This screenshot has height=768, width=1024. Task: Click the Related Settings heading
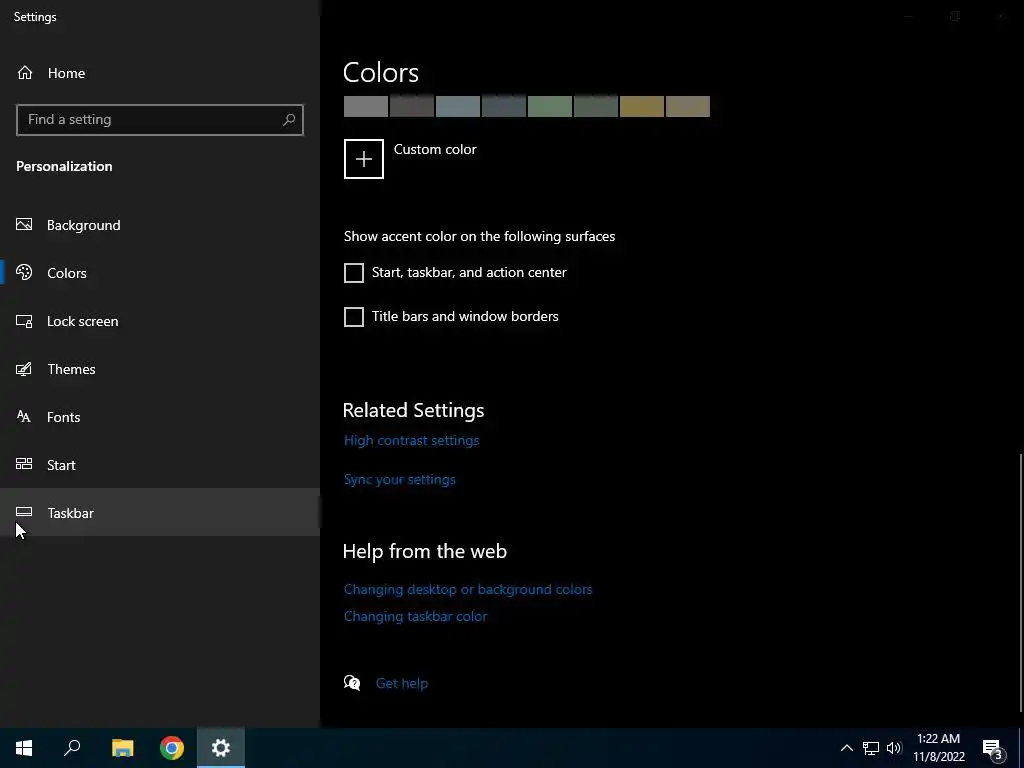pyautogui.click(x=413, y=410)
